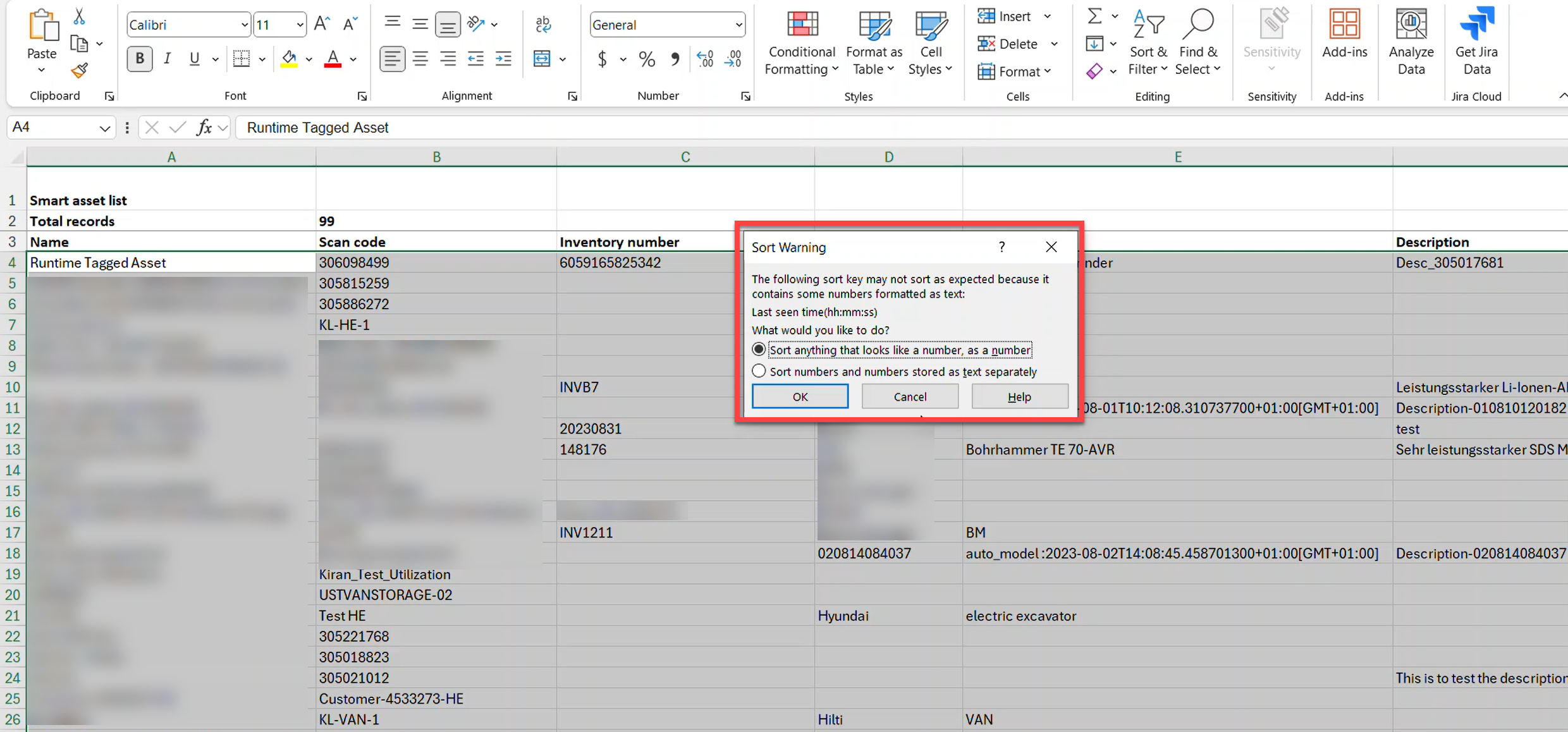Viewport: 1568px width, 732px height.
Task: Click the Cut scissors icon
Action: pos(79,16)
